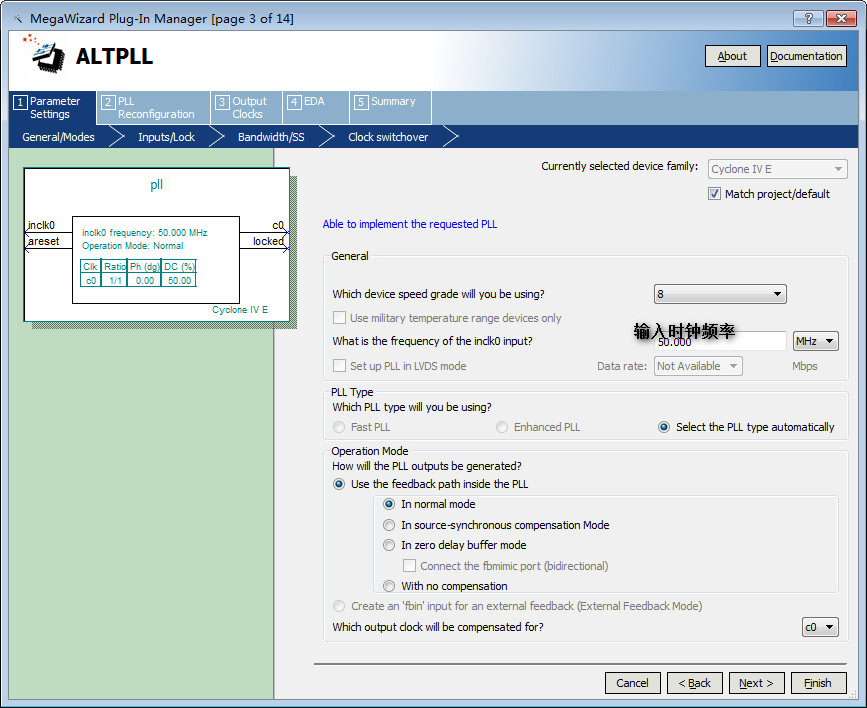This screenshot has height=708, width=867.
Task: Switch to the Output Clocks tab
Action: coord(247,107)
